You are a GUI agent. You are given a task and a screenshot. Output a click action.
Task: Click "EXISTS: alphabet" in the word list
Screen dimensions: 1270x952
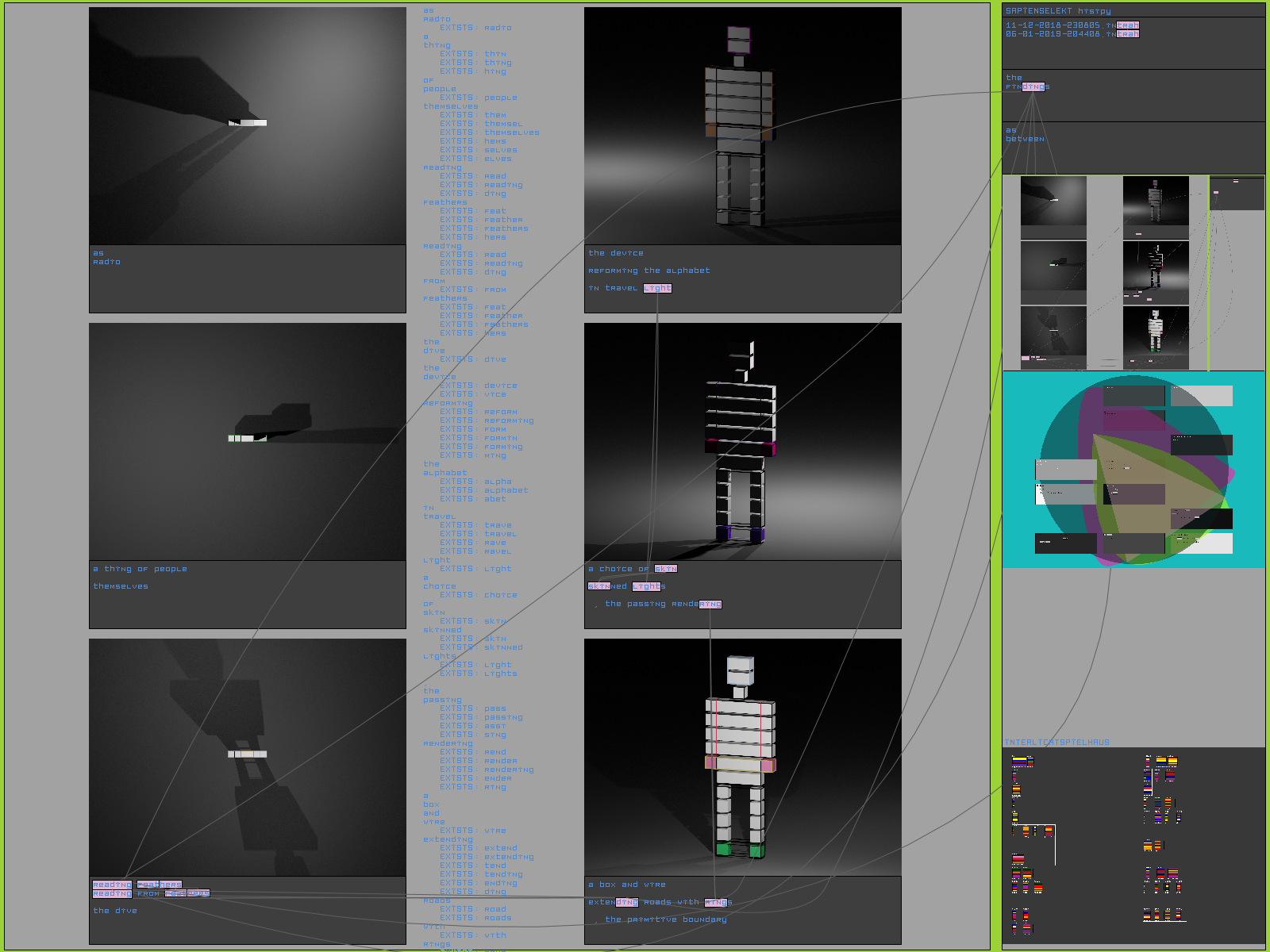(483, 490)
